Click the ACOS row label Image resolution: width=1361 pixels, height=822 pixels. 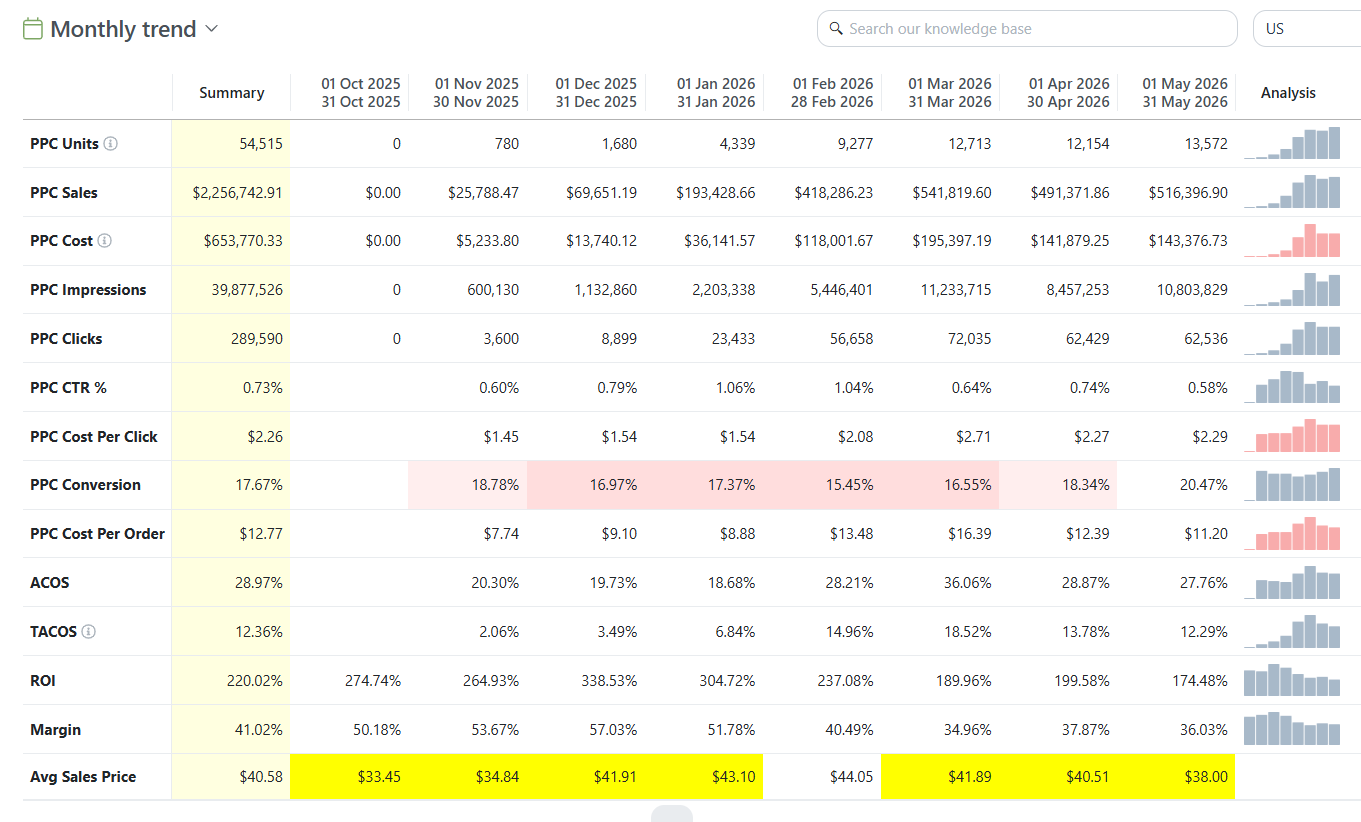[50, 583]
